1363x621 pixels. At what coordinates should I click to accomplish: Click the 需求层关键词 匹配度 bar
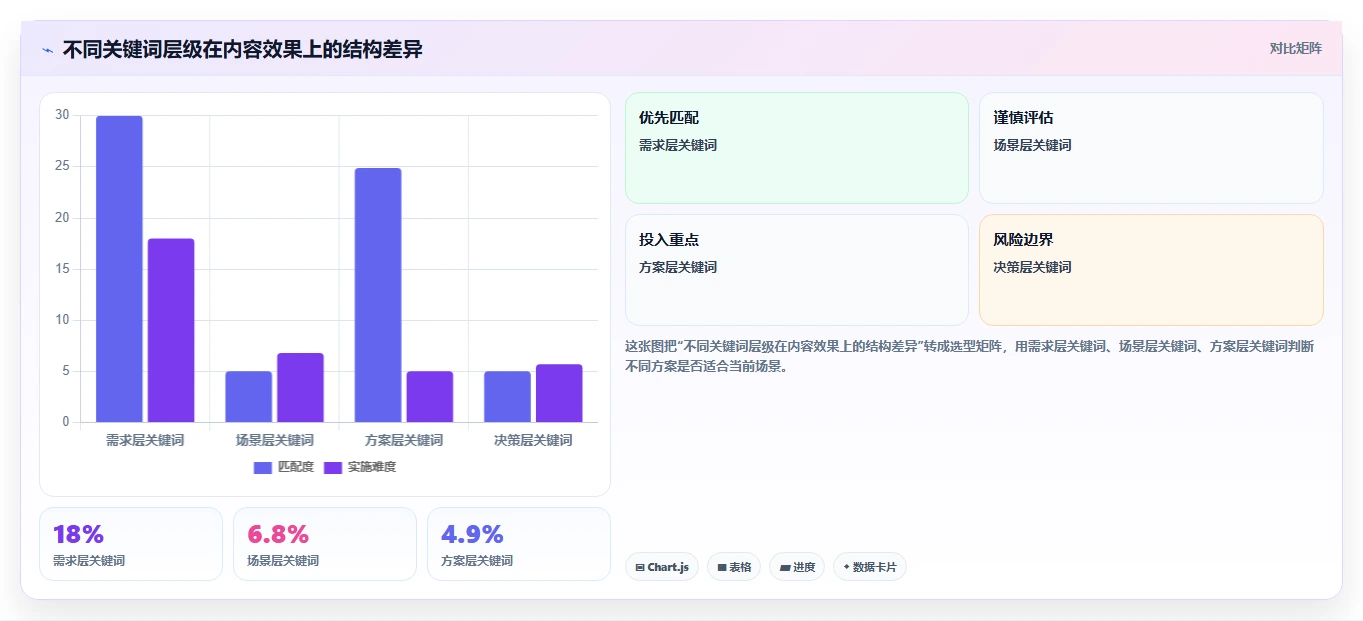[119, 269]
